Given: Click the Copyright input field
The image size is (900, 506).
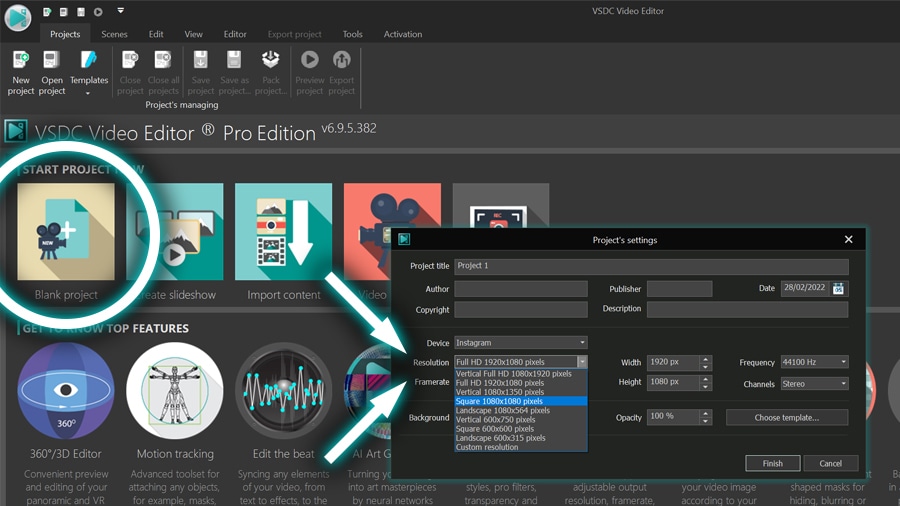Looking at the screenshot, I should [x=521, y=310].
